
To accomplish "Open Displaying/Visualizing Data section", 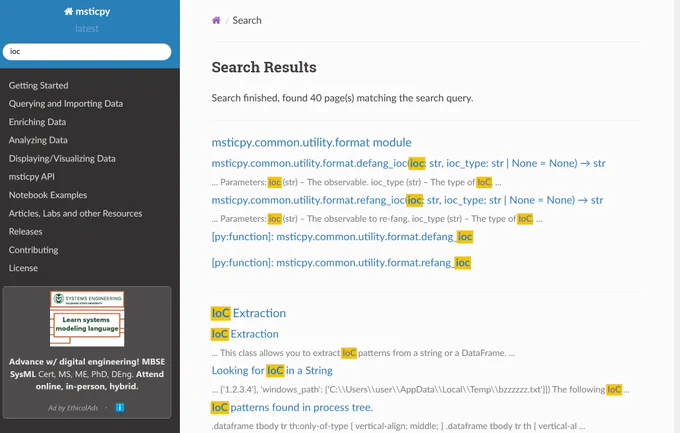I will pos(62,158).
